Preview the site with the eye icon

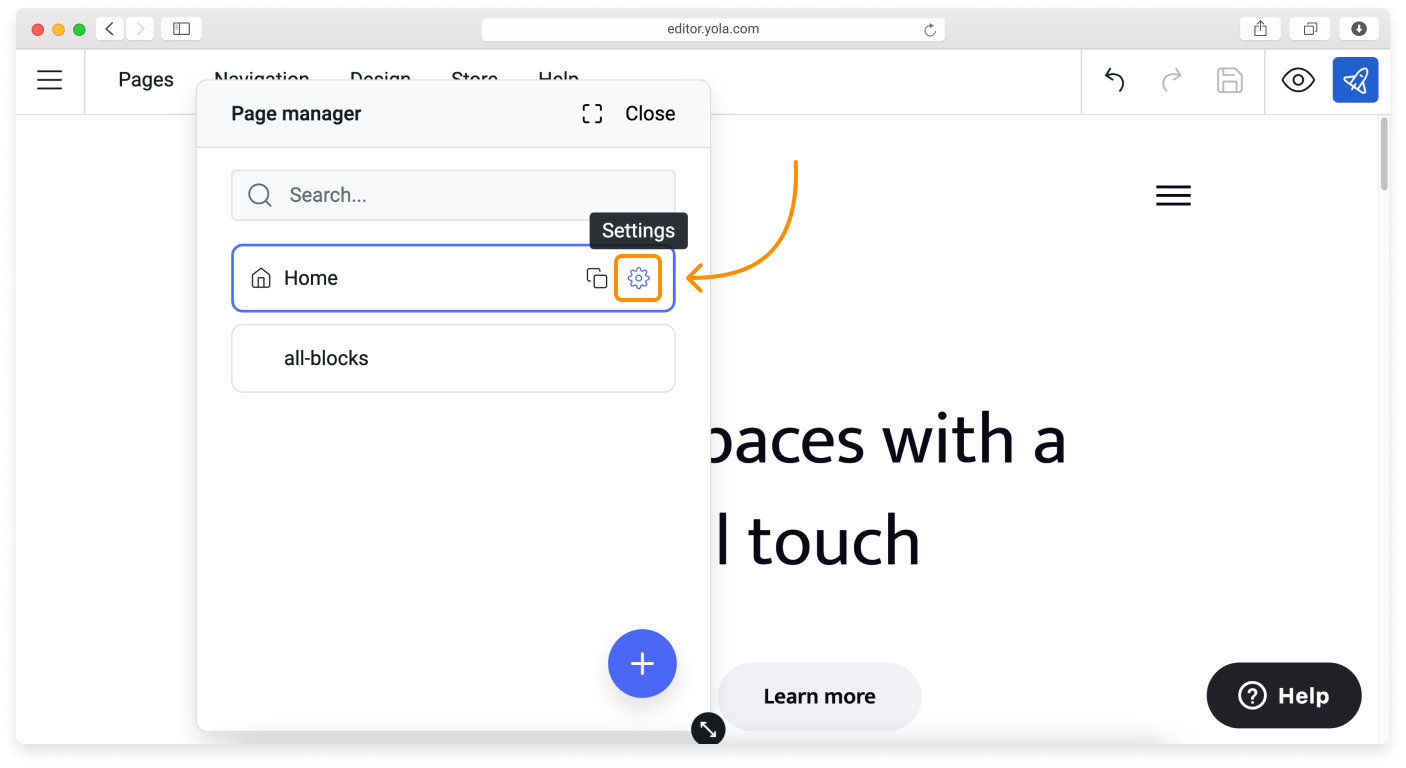pos(1297,80)
